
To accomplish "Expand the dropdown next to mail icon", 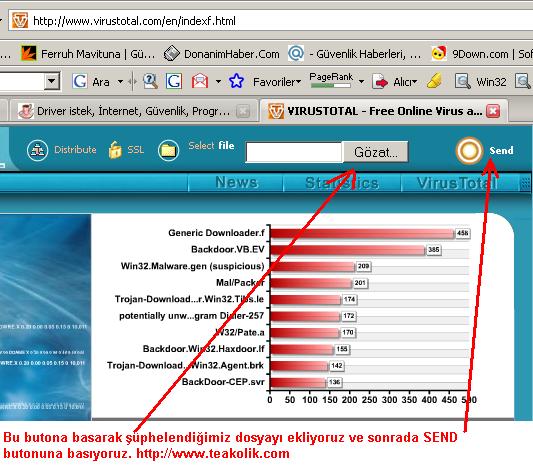I will pyautogui.click(x=218, y=82).
